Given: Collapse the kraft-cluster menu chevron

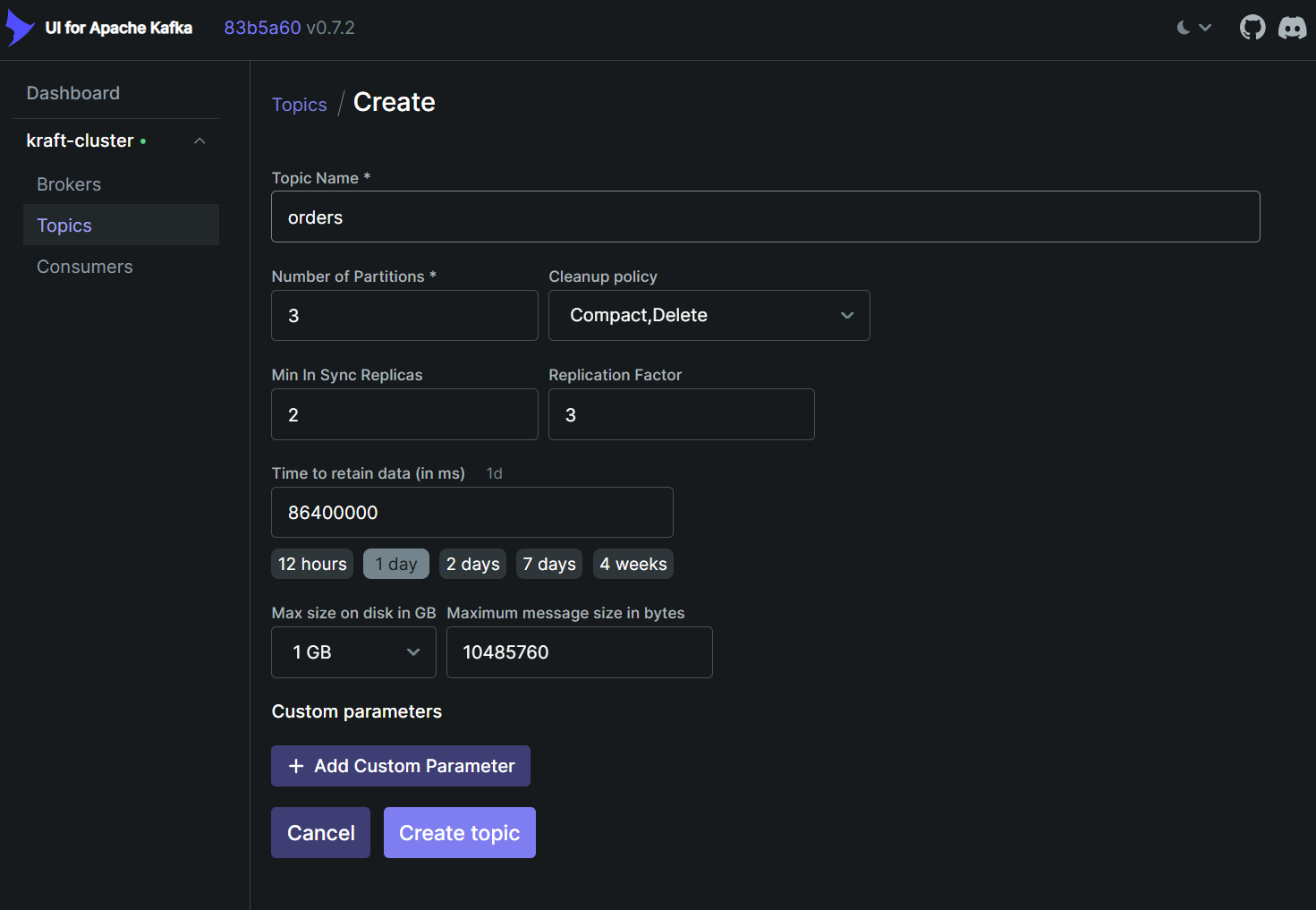Looking at the screenshot, I should pyautogui.click(x=200, y=141).
